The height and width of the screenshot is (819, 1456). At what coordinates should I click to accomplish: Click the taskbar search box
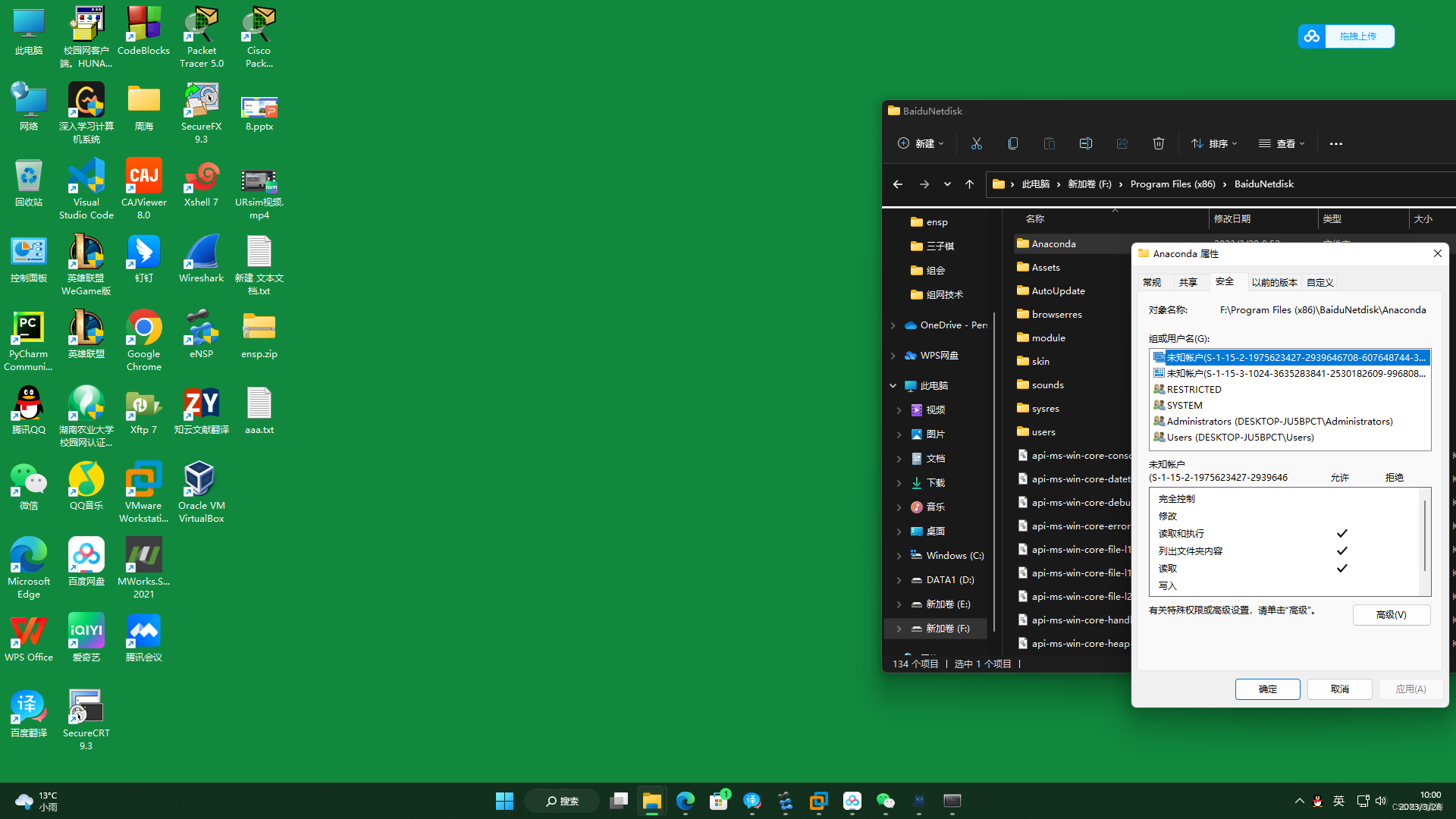562,801
